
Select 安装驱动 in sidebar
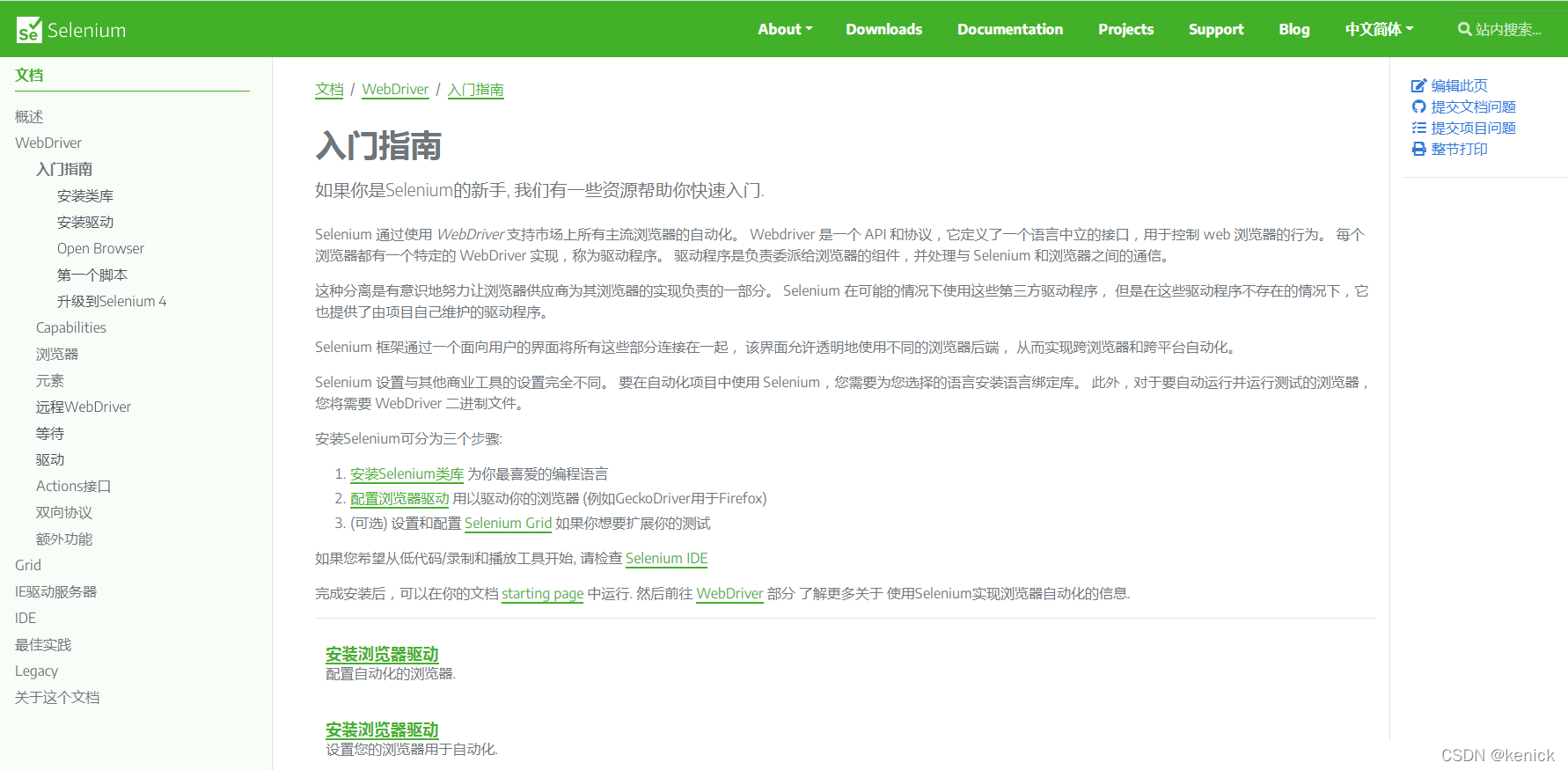click(85, 222)
